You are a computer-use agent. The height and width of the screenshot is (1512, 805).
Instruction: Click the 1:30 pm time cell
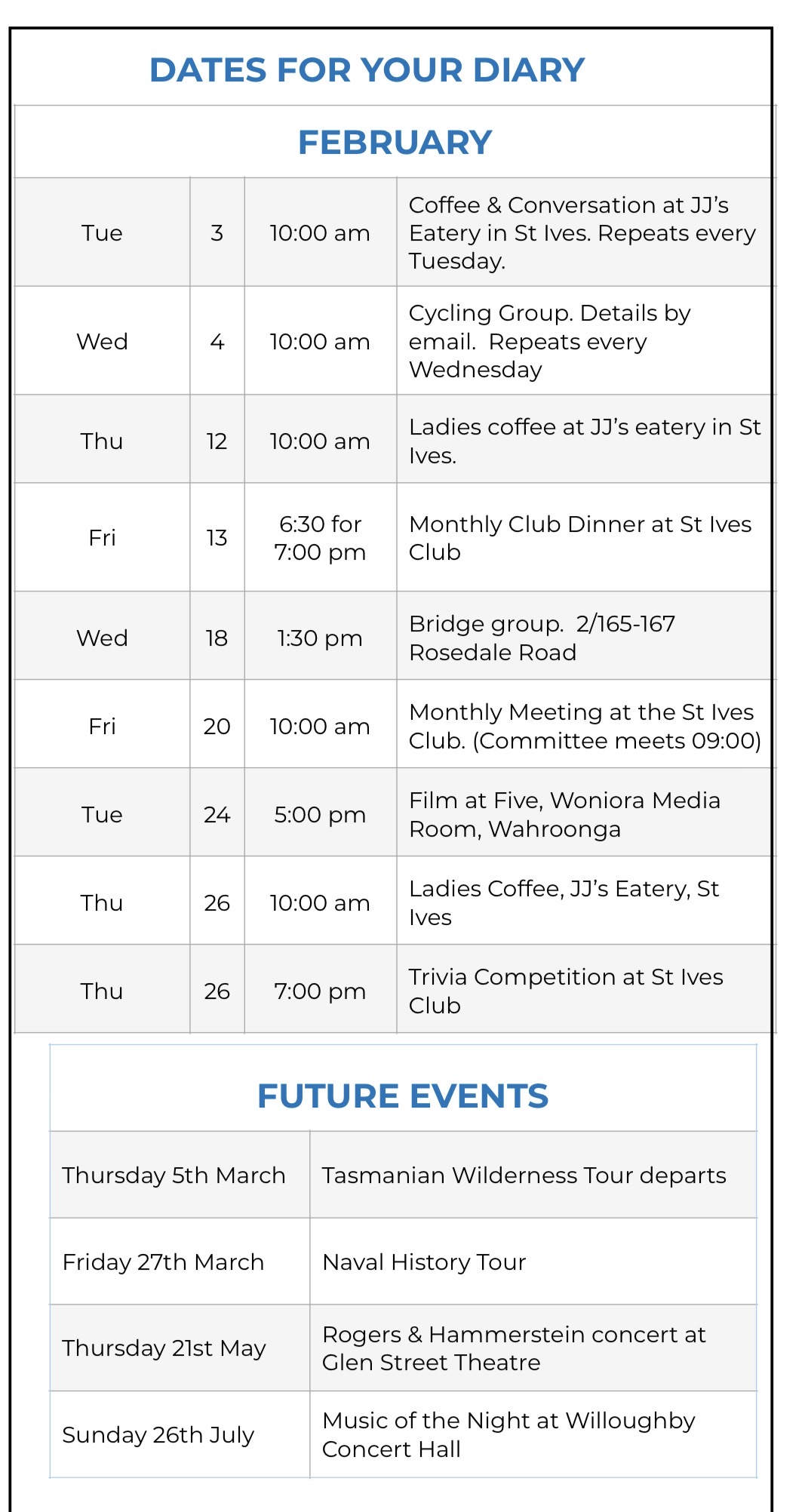(x=320, y=638)
